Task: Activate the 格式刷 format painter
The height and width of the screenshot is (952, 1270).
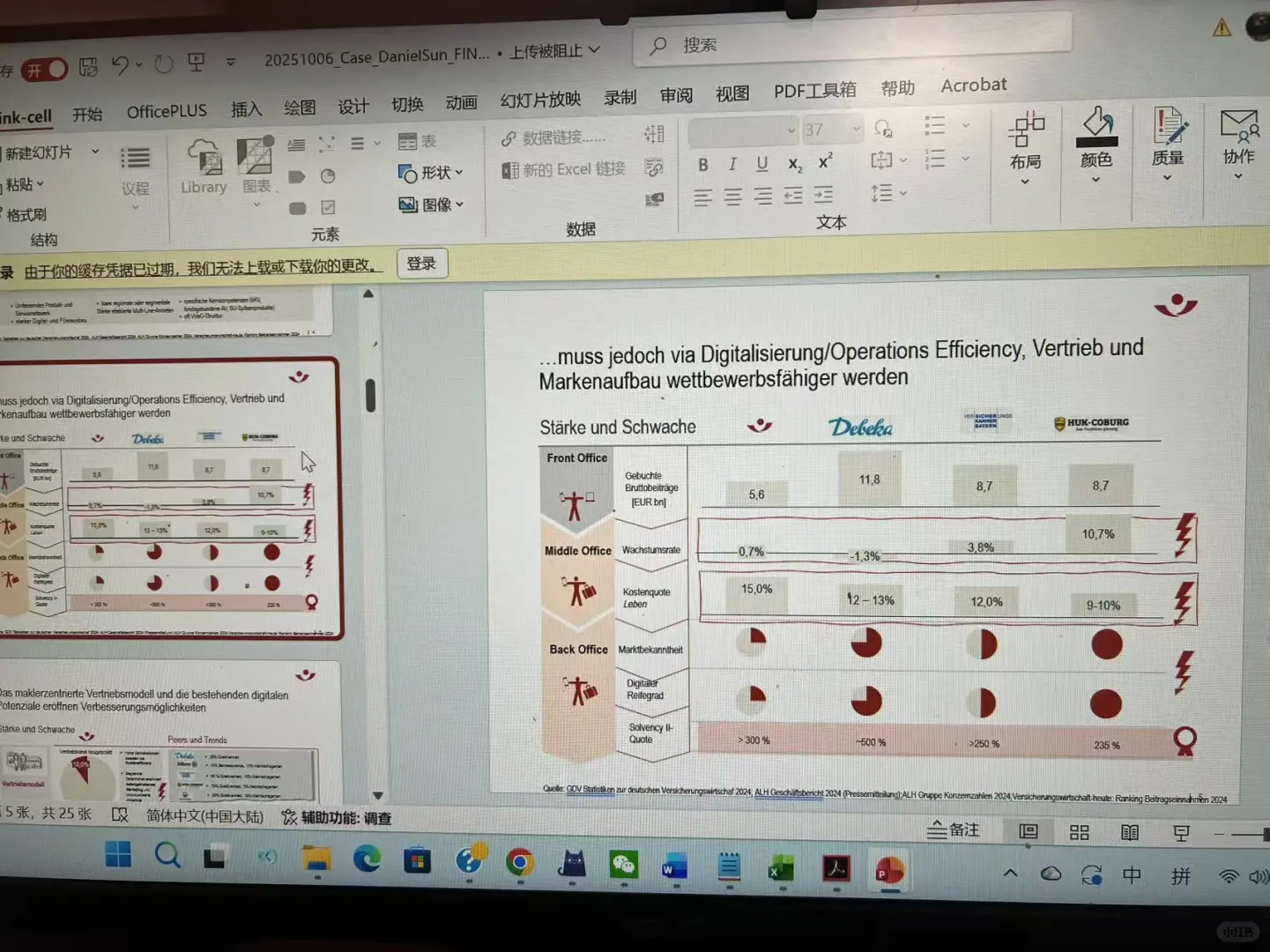Action: [x=25, y=214]
